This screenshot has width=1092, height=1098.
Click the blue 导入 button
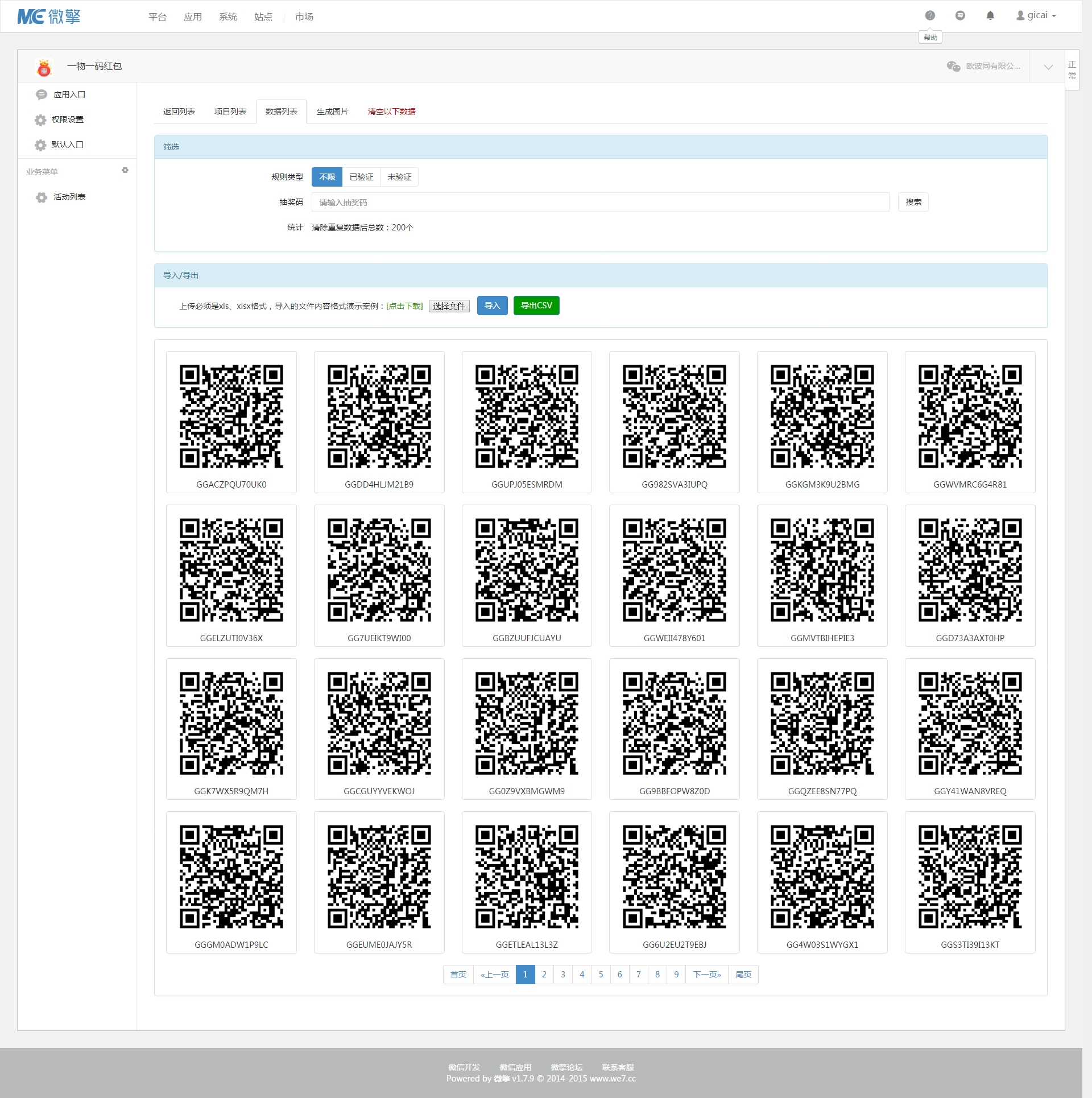pyautogui.click(x=492, y=306)
